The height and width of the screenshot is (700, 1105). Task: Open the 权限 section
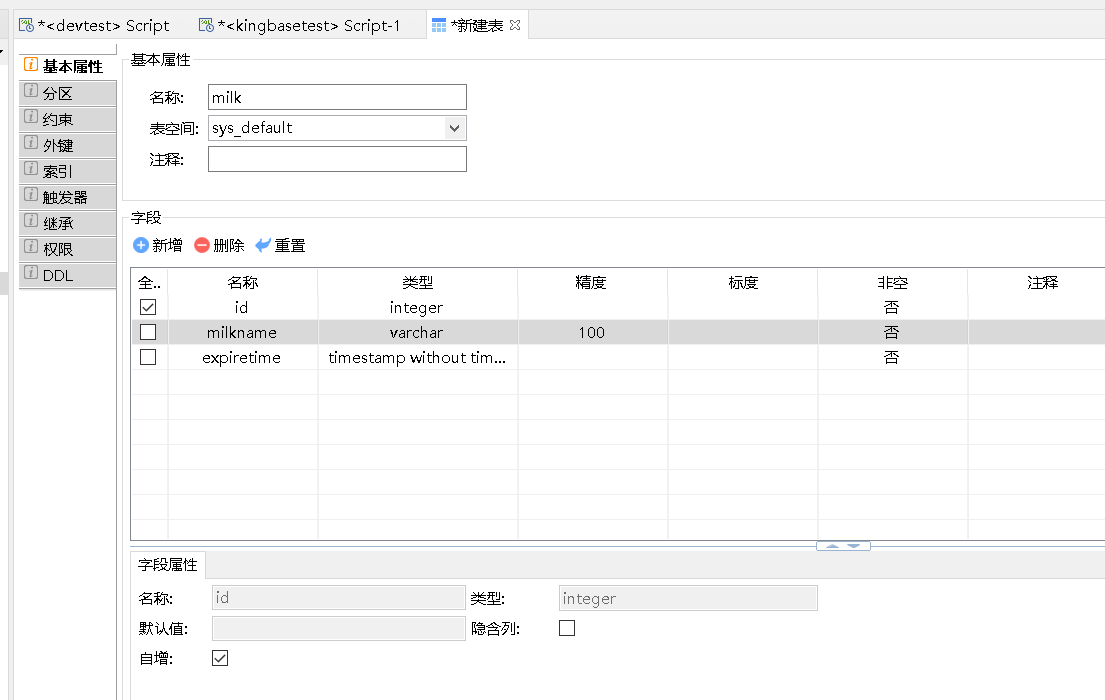click(x=58, y=249)
